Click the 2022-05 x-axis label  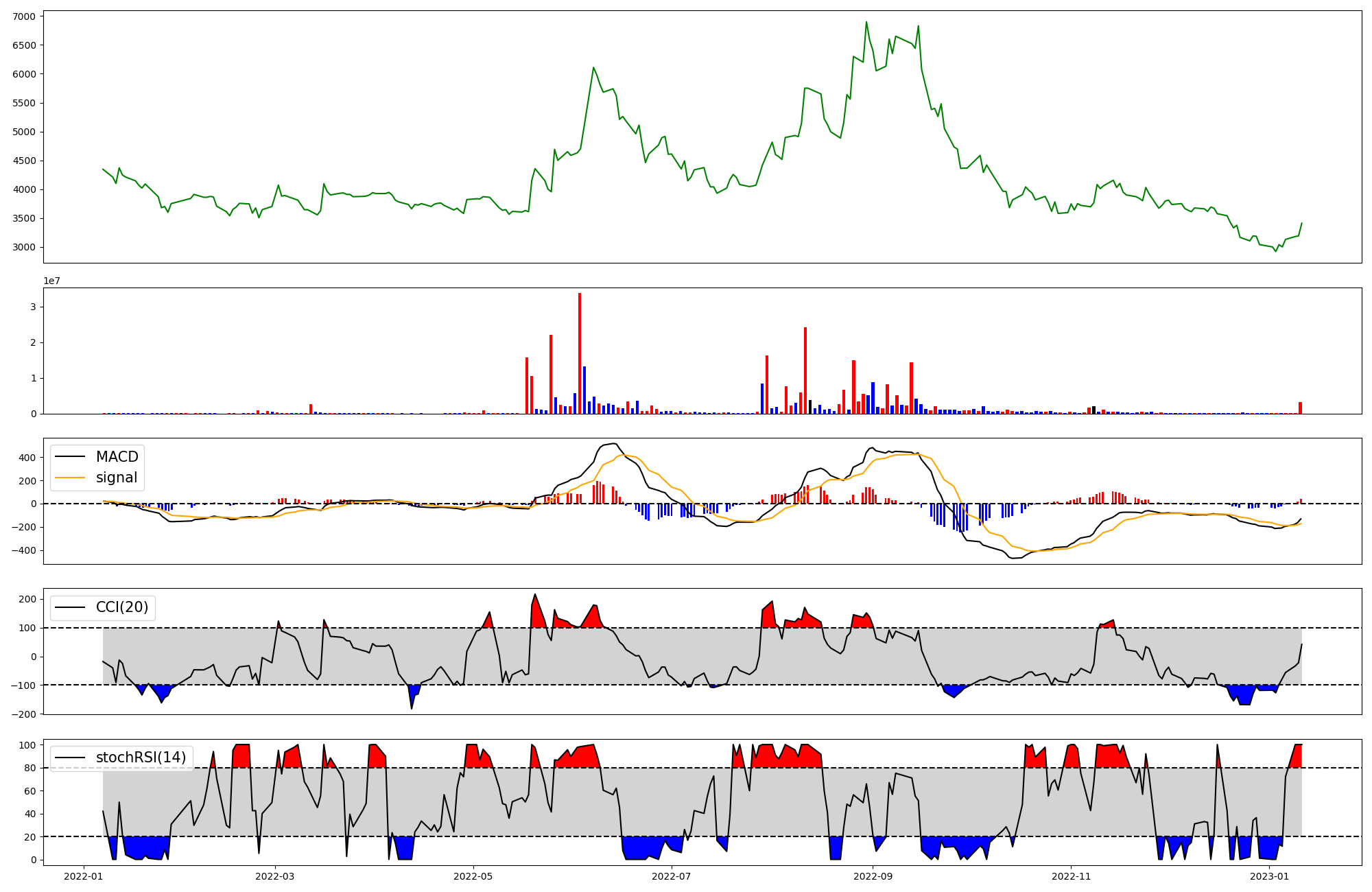coord(473,876)
